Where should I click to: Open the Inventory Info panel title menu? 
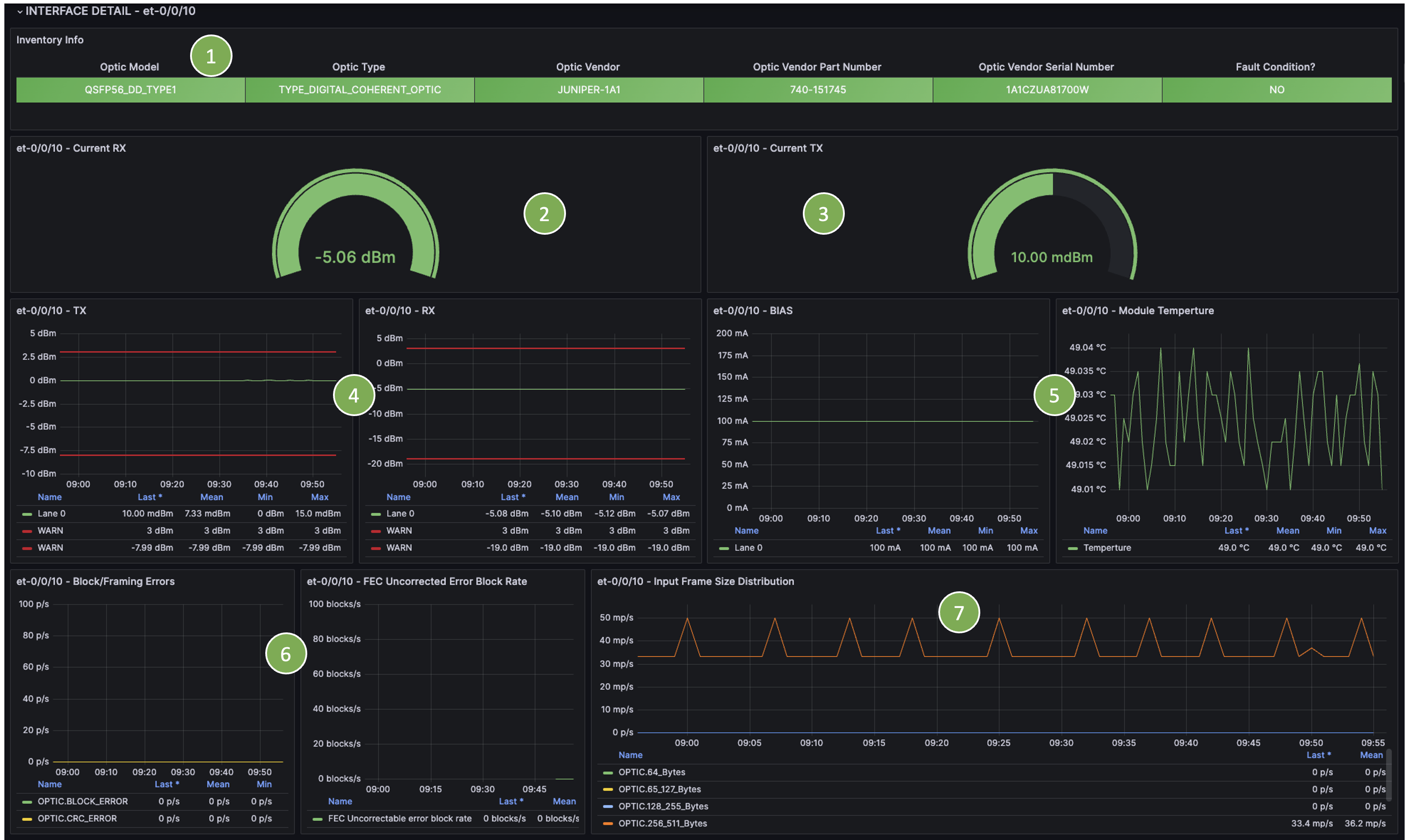pos(50,40)
